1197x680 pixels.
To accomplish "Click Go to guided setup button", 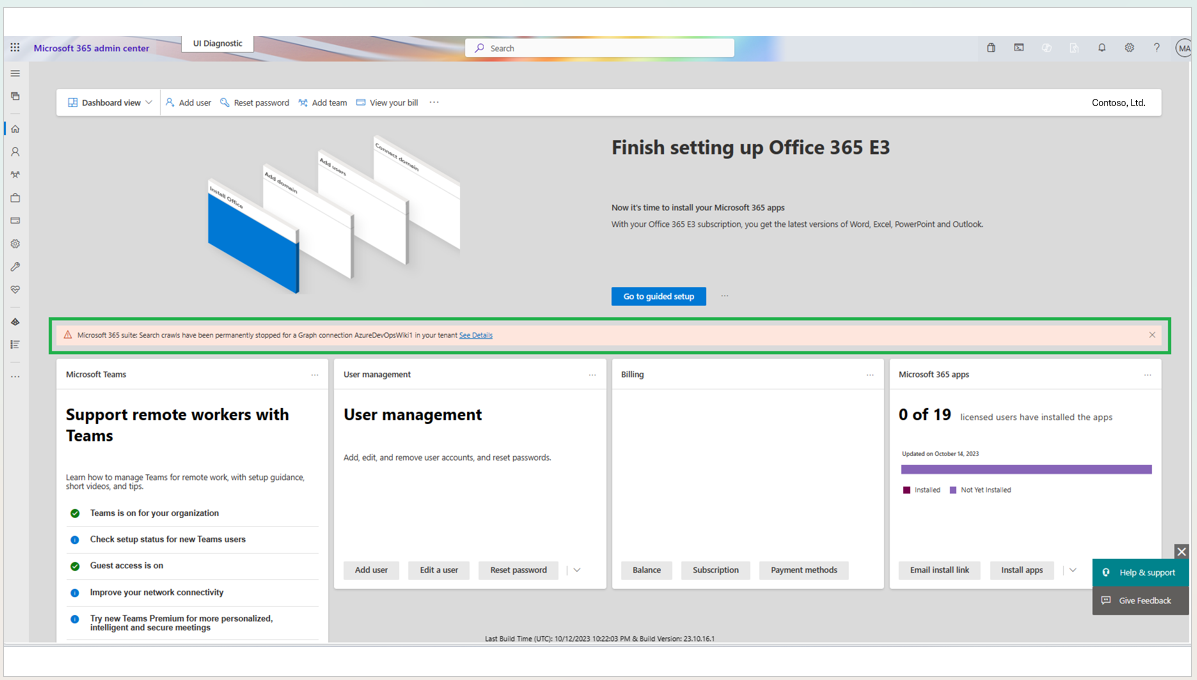I will pos(659,296).
